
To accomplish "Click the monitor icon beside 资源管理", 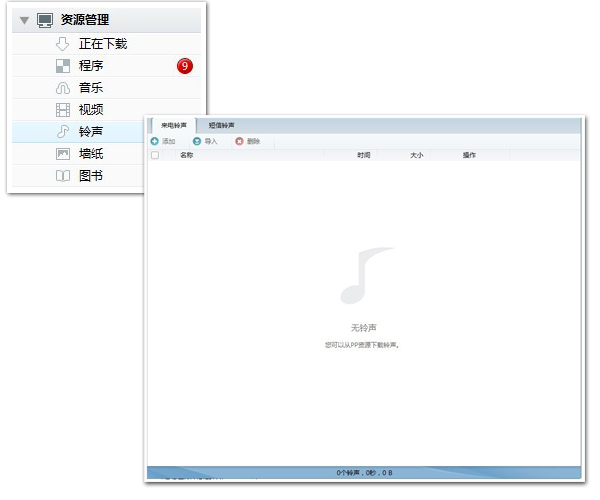I will (x=45, y=20).
